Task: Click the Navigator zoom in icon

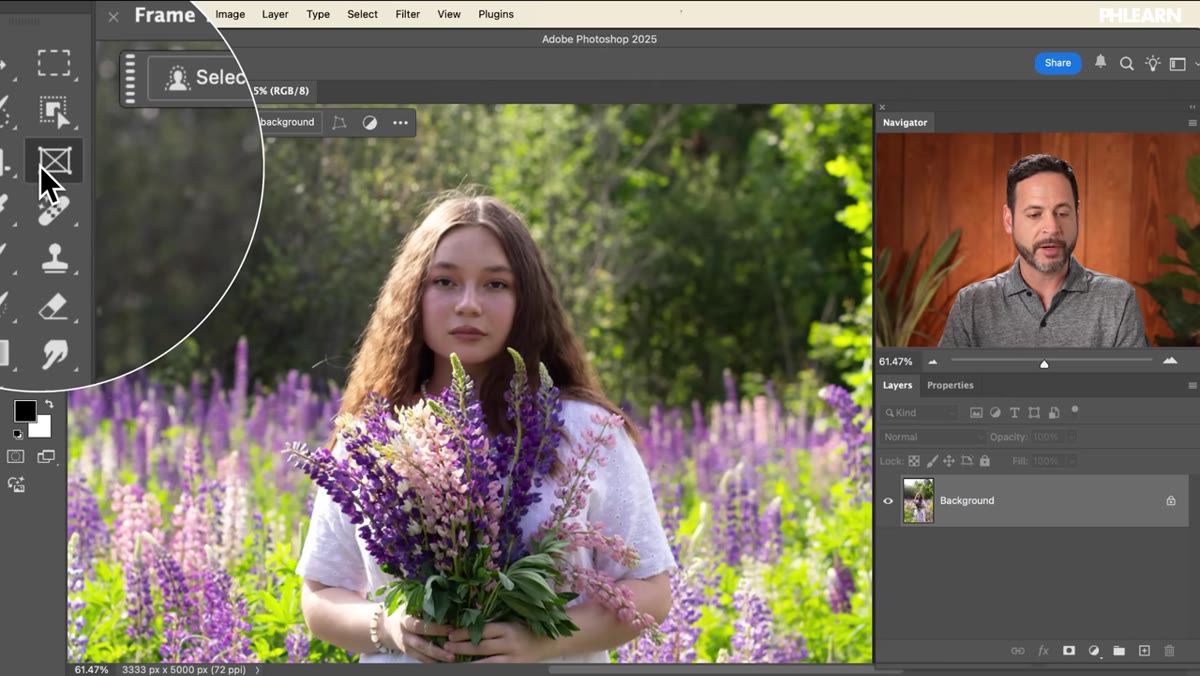Action: click(x=1170, y=361)
